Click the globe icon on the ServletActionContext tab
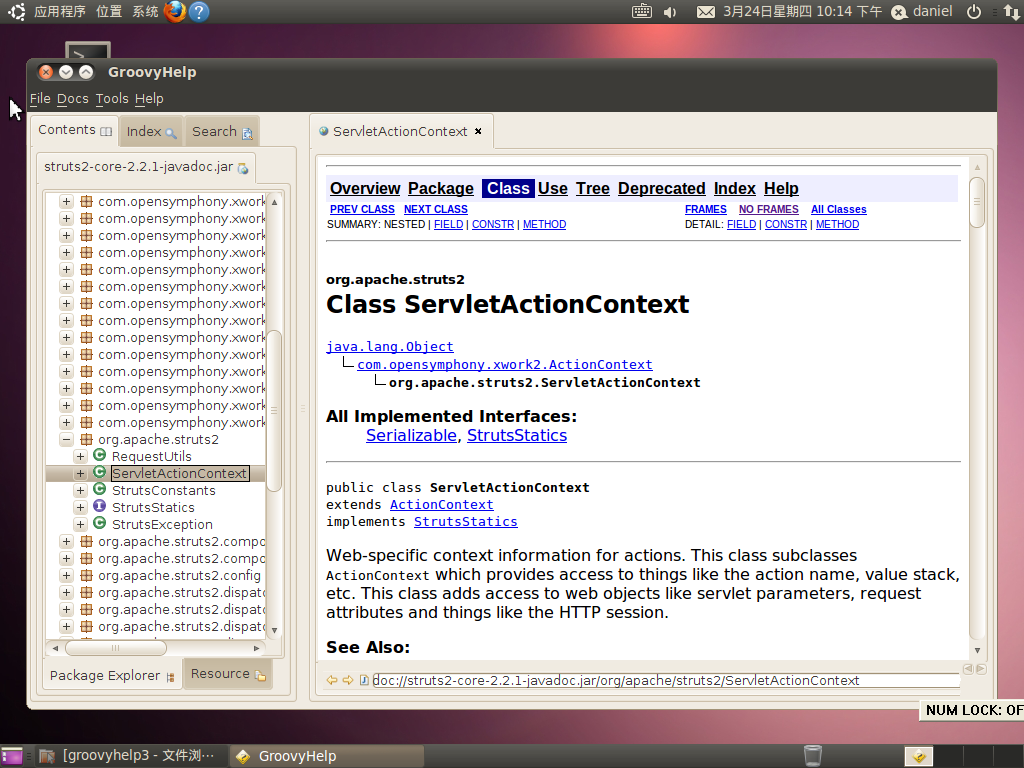Screen dimensions: 1024x768 coord(322,131)
